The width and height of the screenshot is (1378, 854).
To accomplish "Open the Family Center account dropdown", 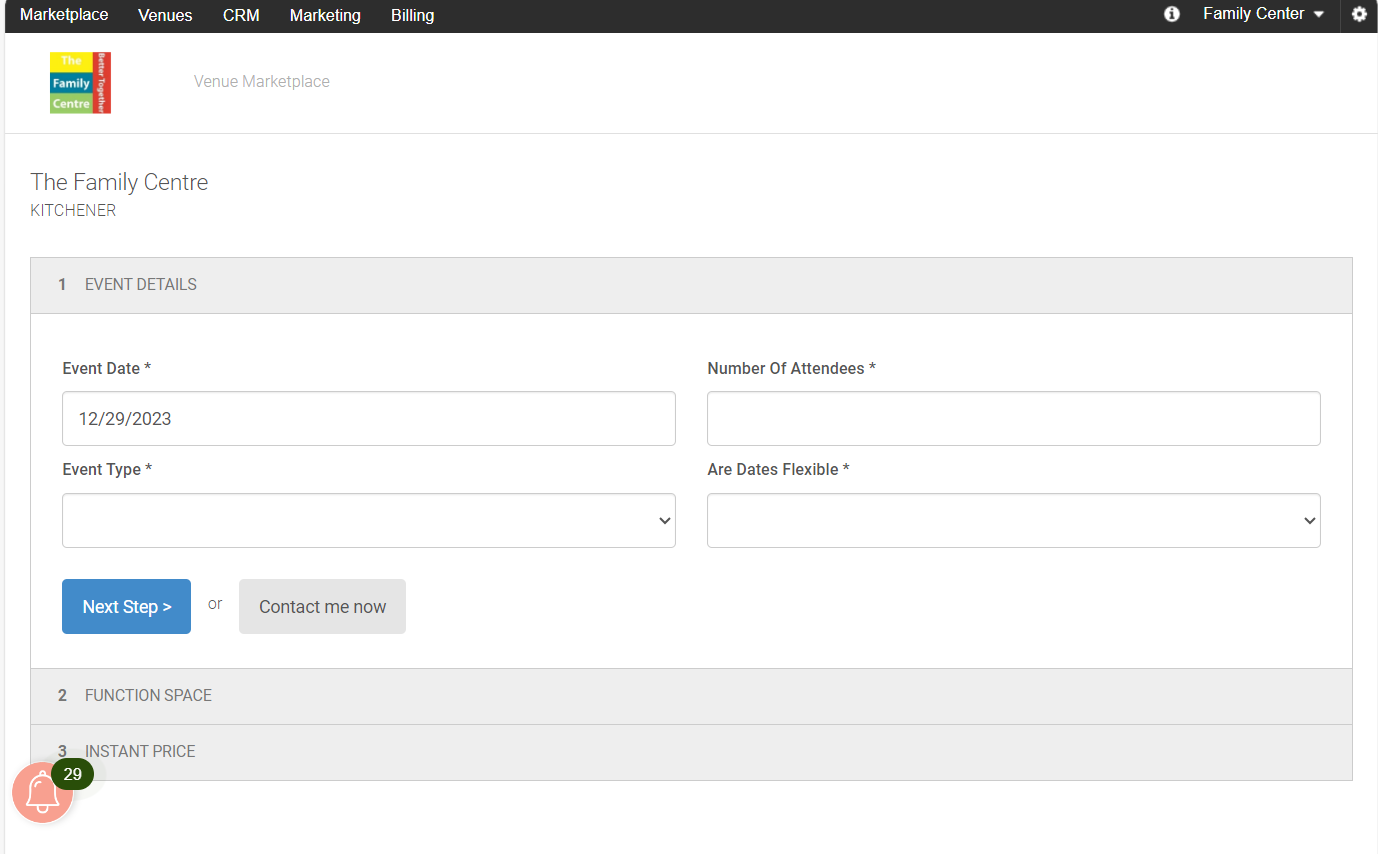I will pos(1263,14).
